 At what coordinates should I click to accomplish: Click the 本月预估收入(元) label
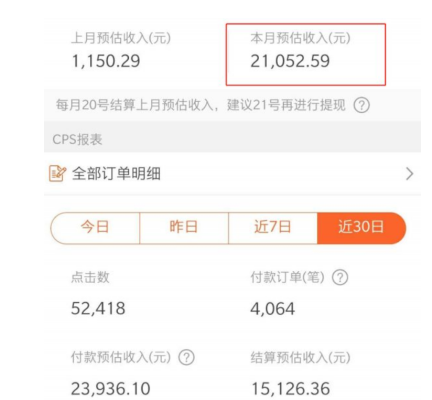tap(301, 38)
